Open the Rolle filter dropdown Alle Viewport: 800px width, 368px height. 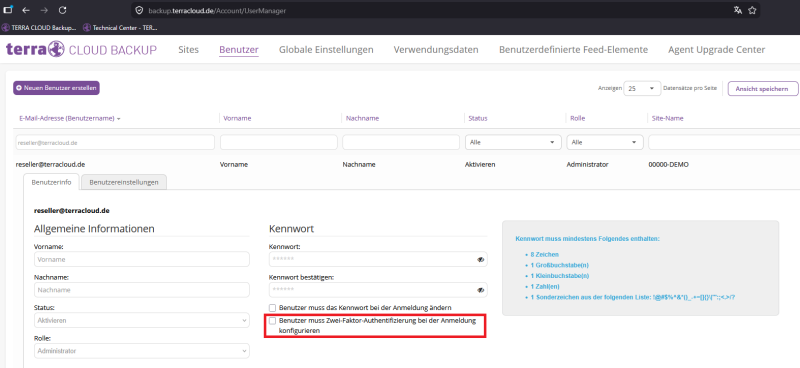tap(605, 142)
